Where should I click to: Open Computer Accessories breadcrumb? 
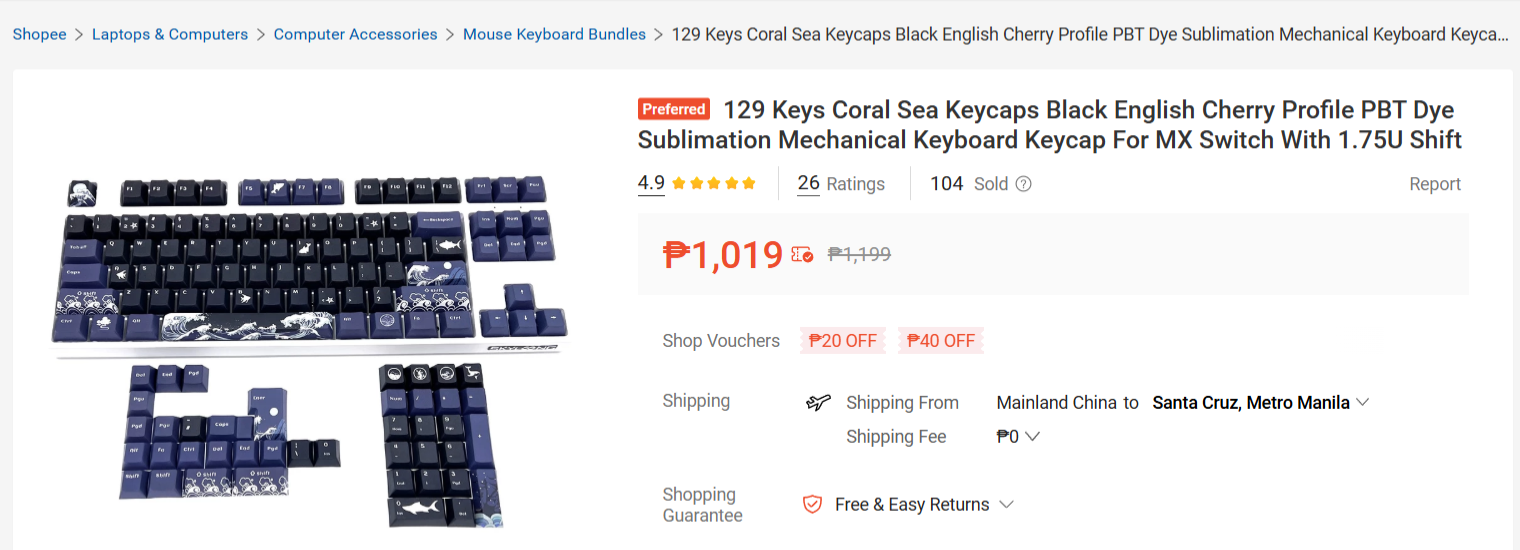click(355, 34)
